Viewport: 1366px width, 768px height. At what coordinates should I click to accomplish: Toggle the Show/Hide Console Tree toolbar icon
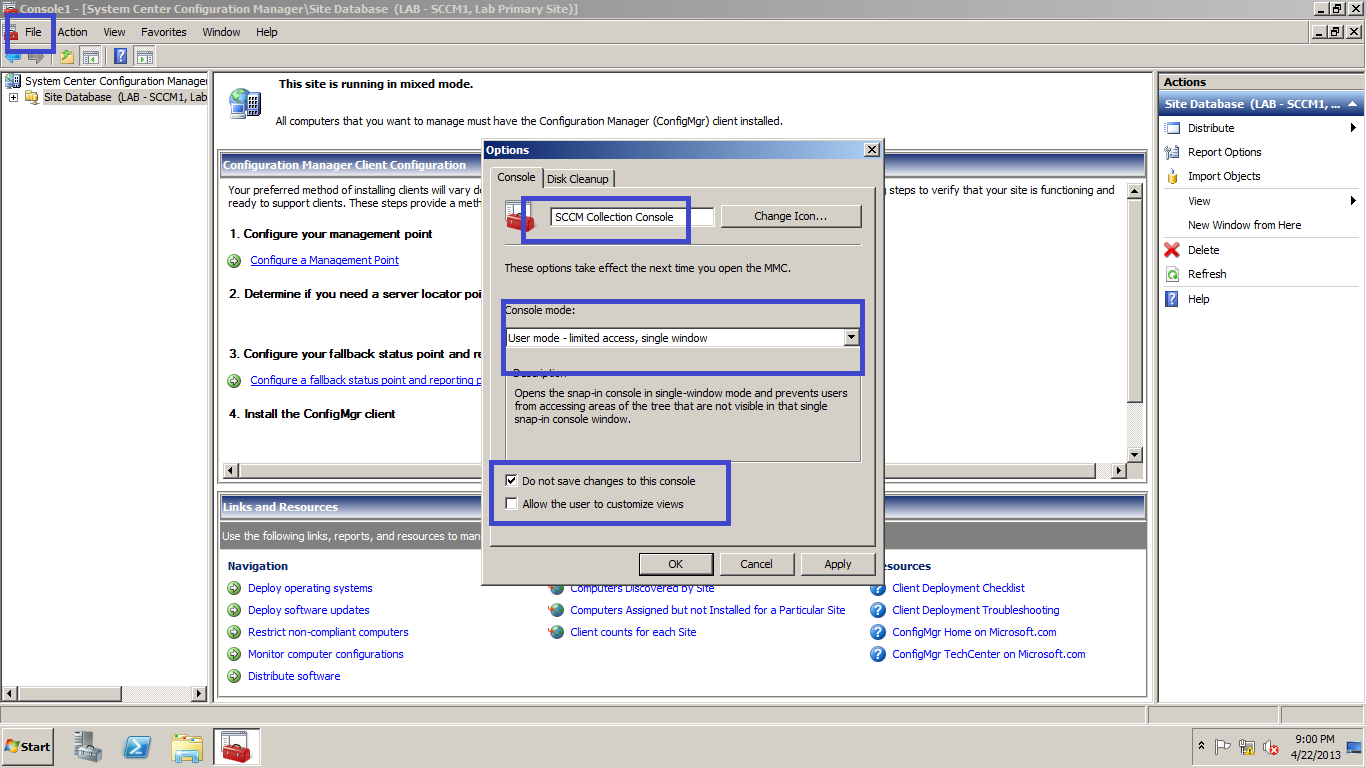[91, 56]
